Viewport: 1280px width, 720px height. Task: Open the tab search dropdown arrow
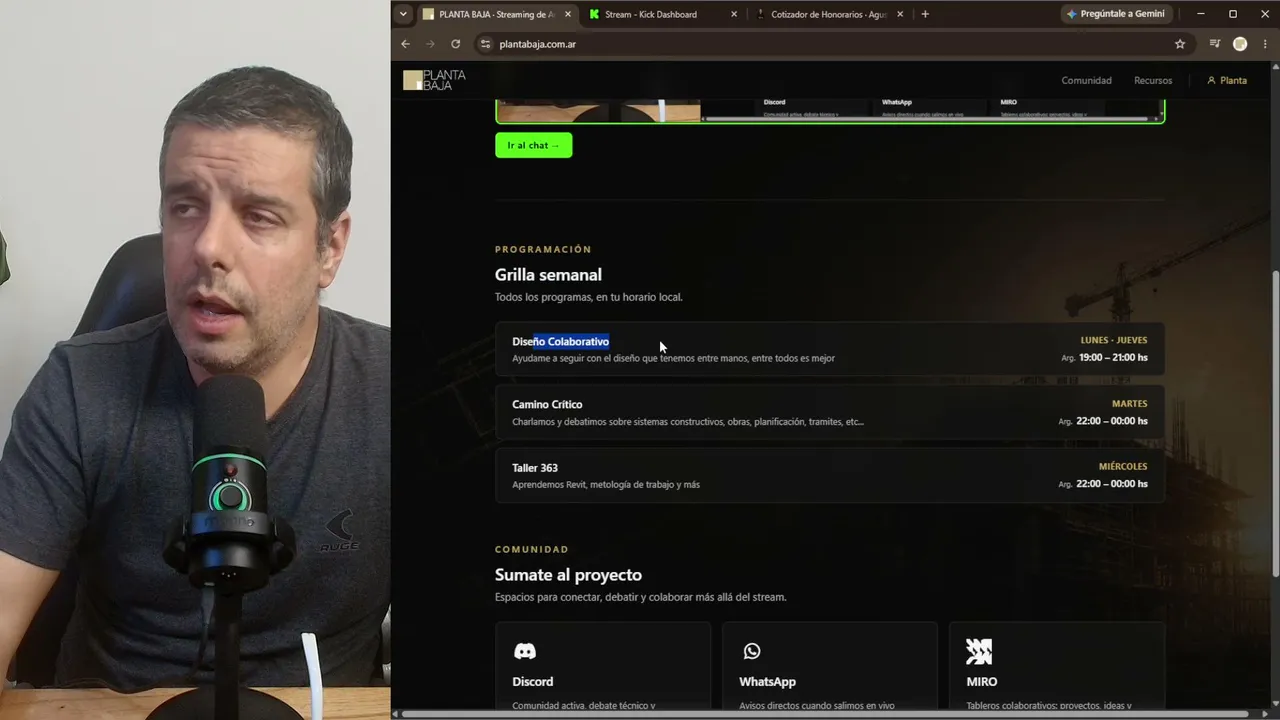click(x=403, y=14)
